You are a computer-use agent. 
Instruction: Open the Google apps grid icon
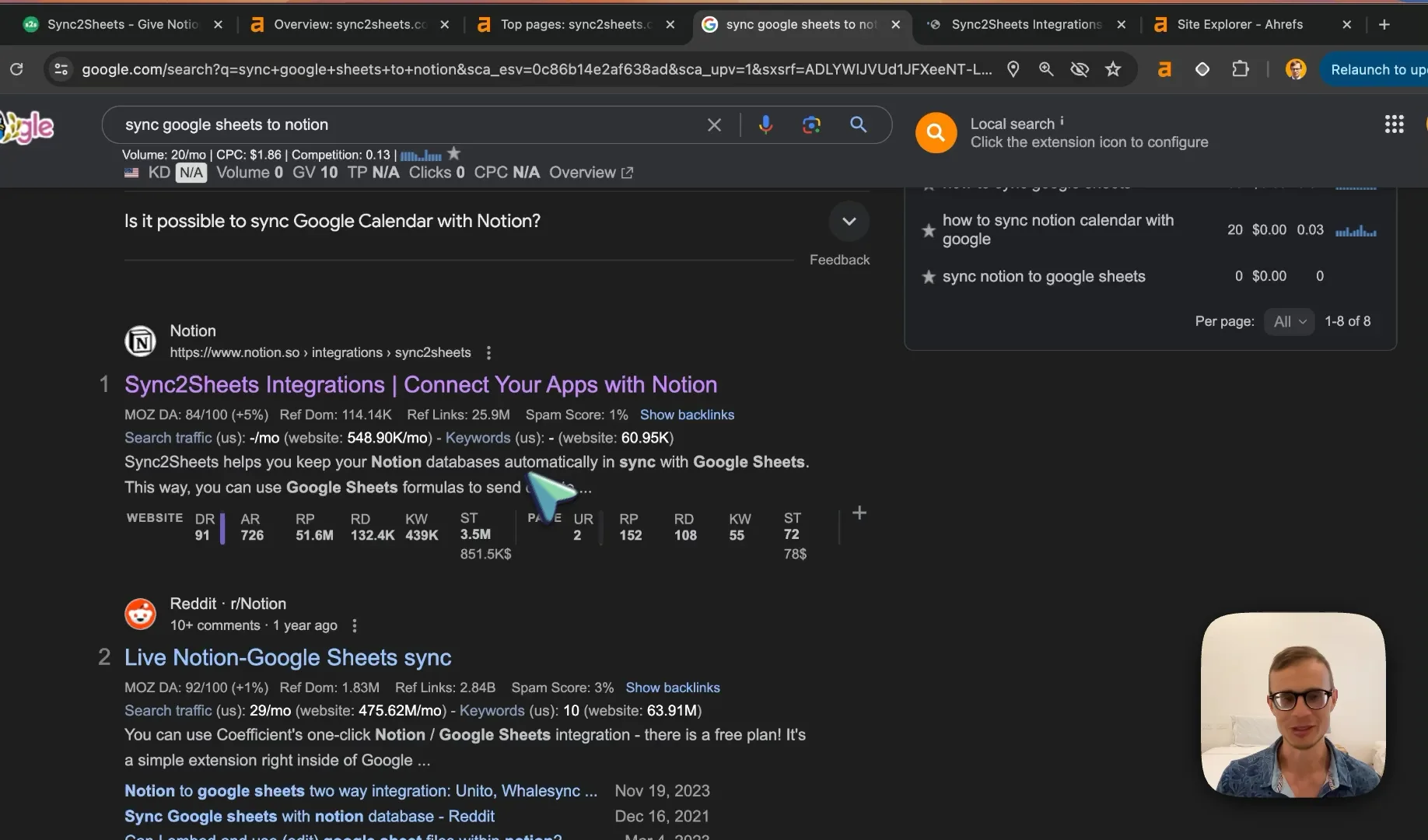[x=1394, y=124]
